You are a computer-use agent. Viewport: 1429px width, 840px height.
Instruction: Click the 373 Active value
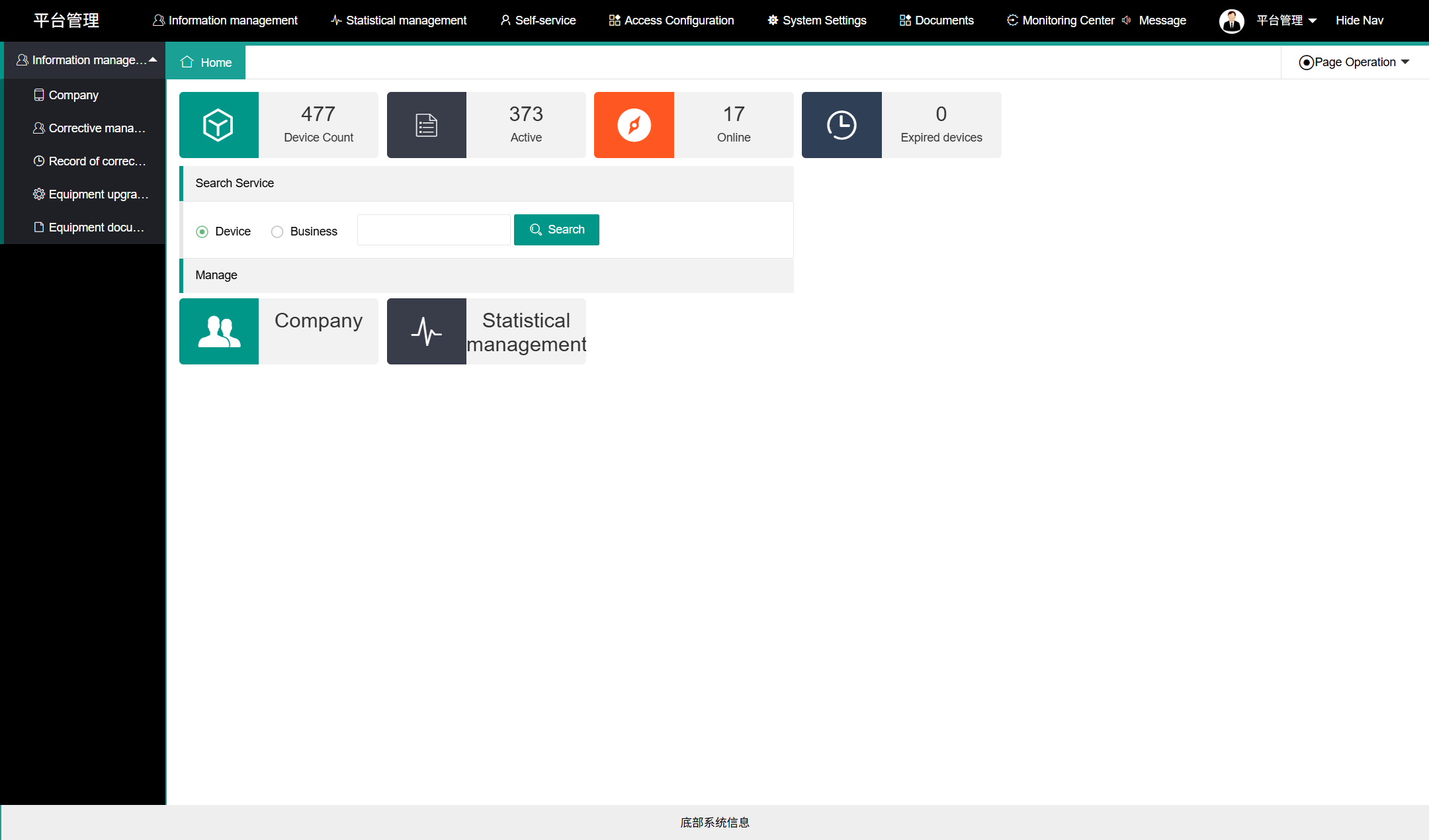click(526, 114)
